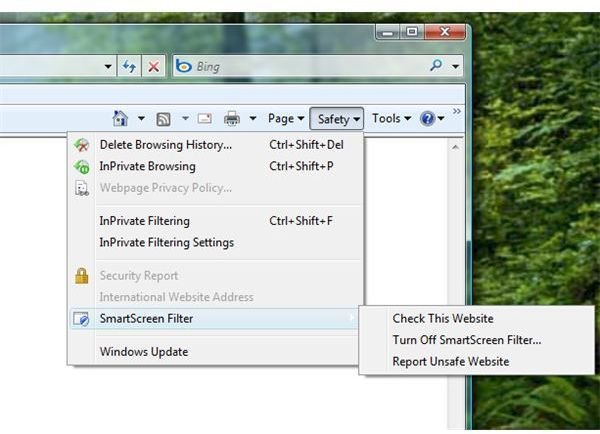The image size is (600, 434).
Task: Click the Delete Browsing History icon
Action: (82, 145)
